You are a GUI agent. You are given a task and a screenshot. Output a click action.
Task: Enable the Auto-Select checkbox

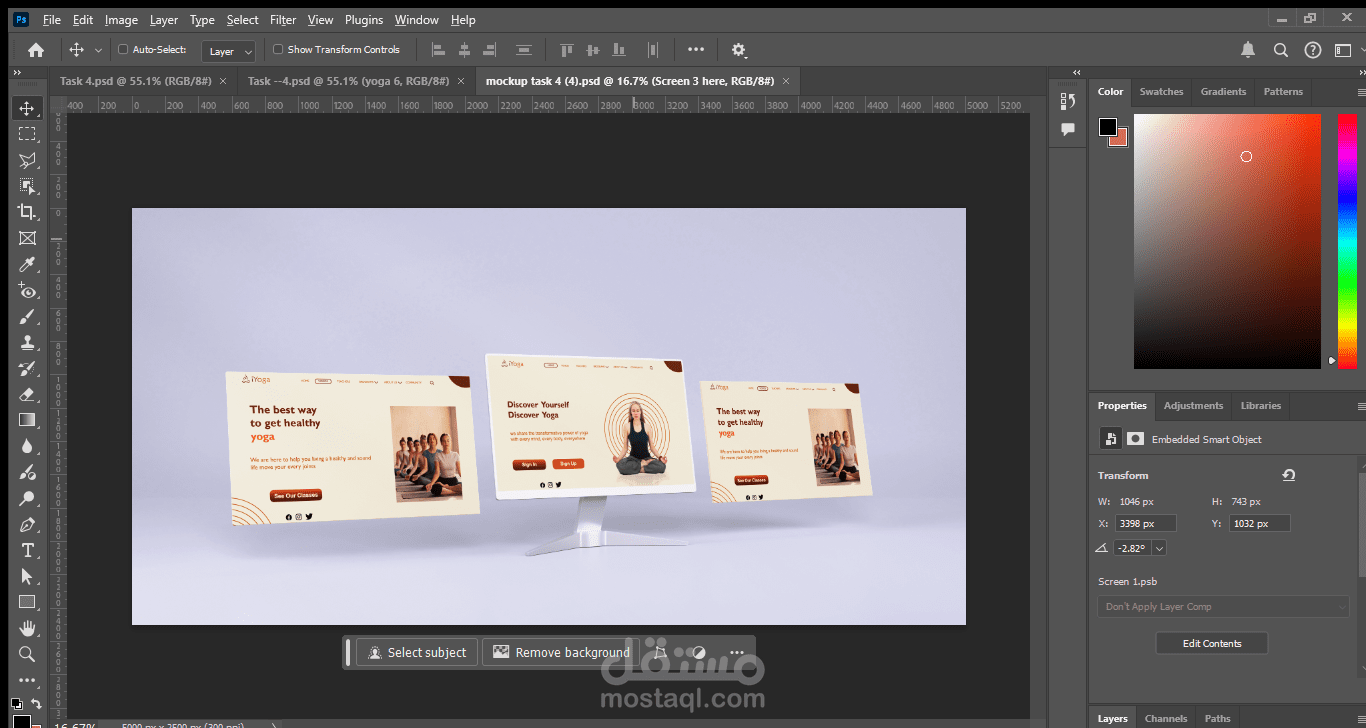click(123, 49)
